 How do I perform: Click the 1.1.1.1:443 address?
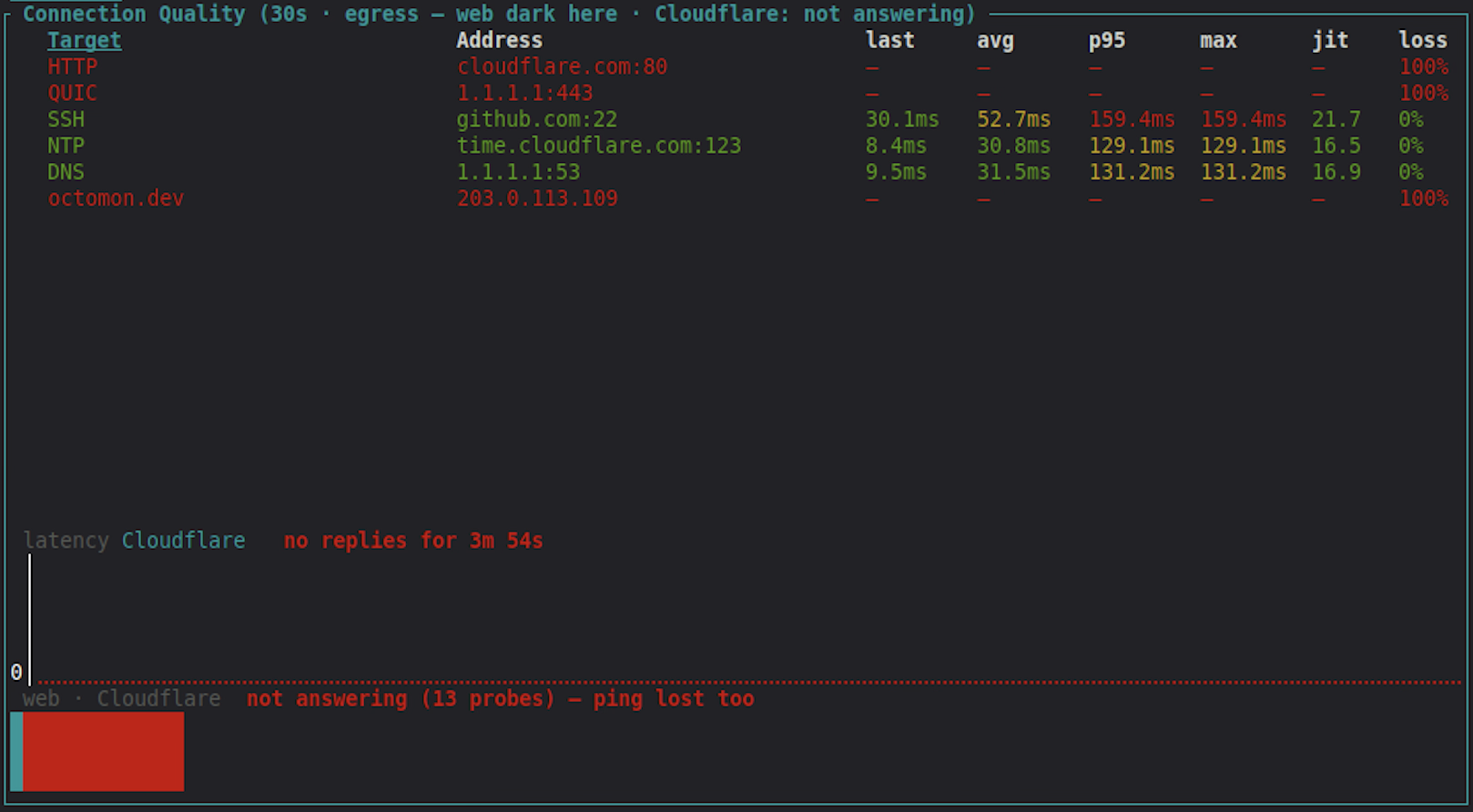(524, 93)
